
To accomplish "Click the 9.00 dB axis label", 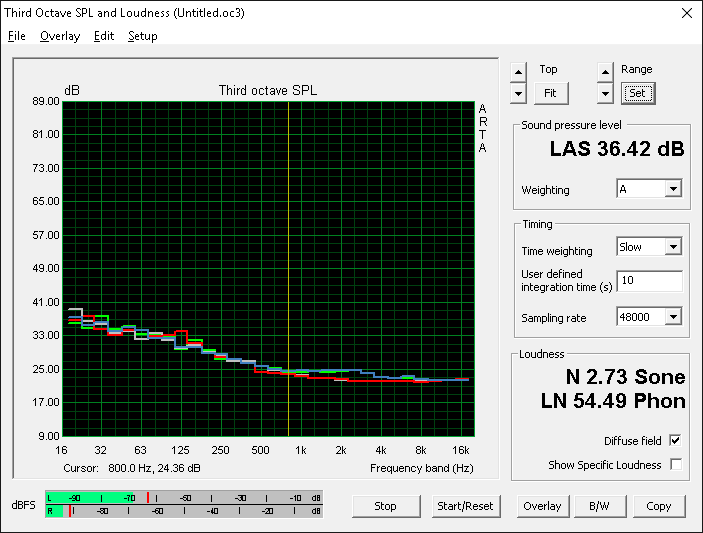I will pyautogui.click(x=49, y=436).
